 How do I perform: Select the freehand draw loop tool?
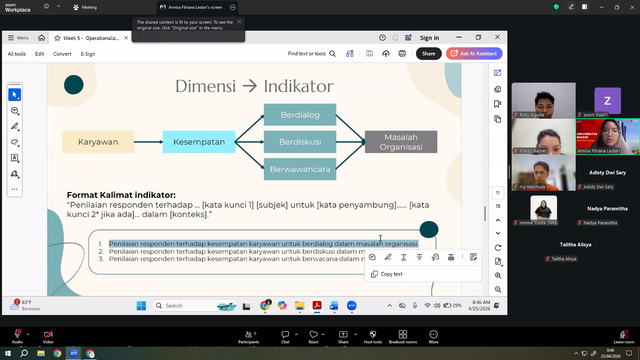point(15,142)
